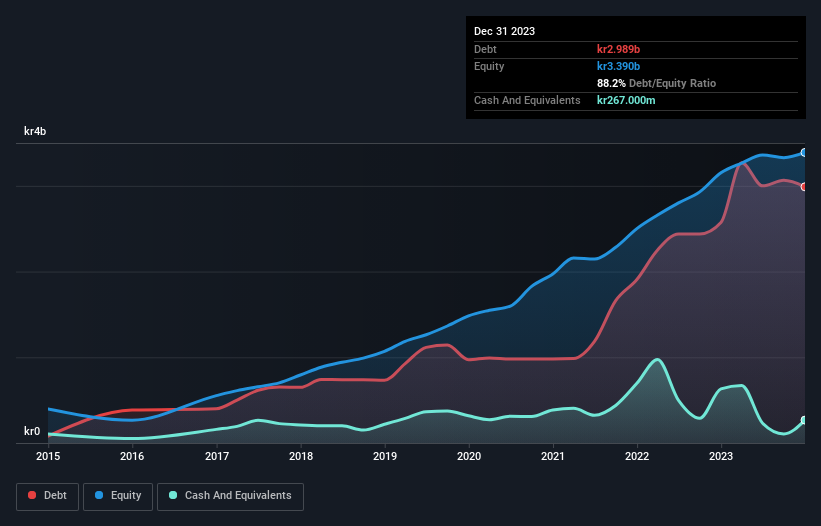The image size is (821, 526).
Task: Click the kr3.390b equity value
Action: click(x=618, y=66)
